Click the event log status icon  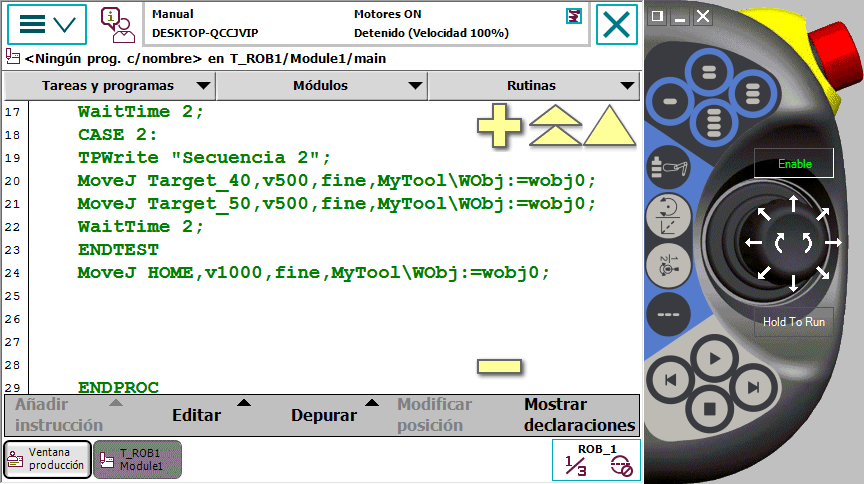[x=574, y=17]
